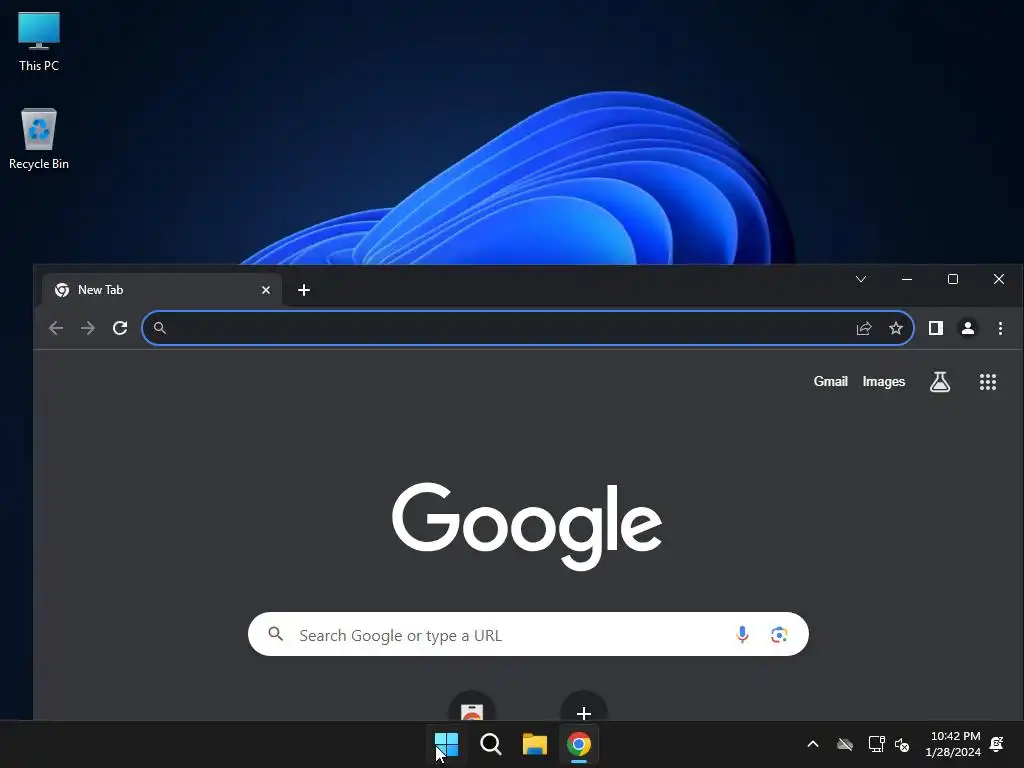The width and height of the screenshot is (1024, 768).
Task: Click Chrome's forward navigation arrow
Action: point(88,328)
